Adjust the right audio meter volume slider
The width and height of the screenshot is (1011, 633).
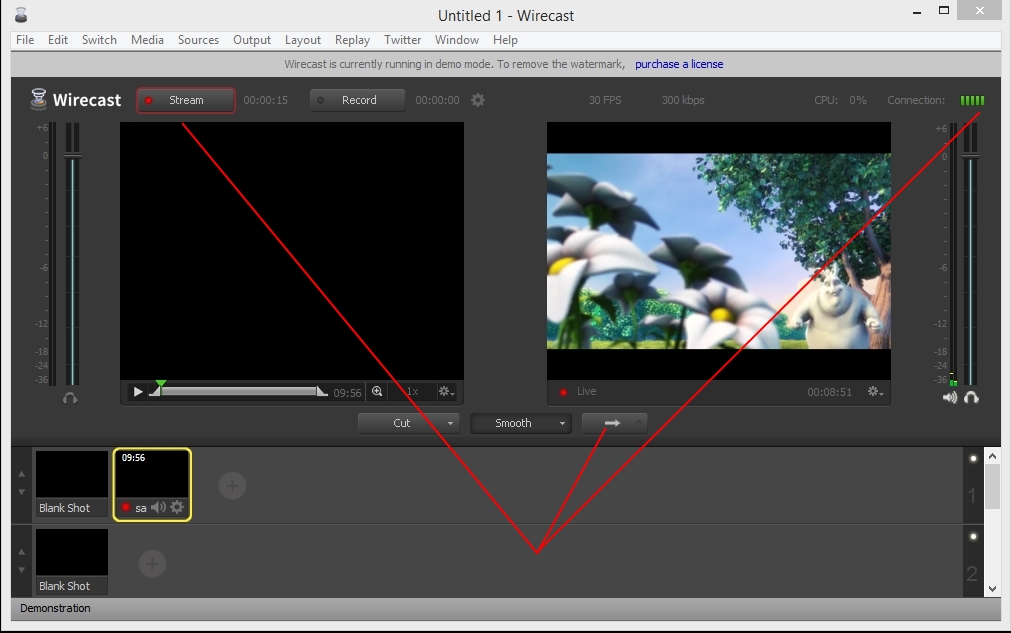[970, 156]
